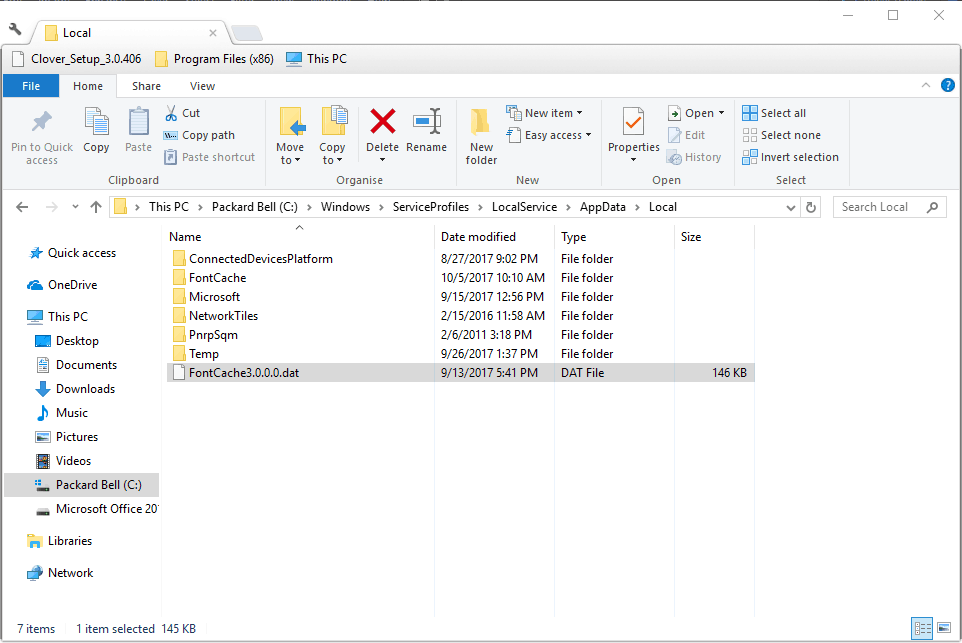The image size is (962, 643).
Task: Switch to details view layout
Action: (x=922, y=629)
